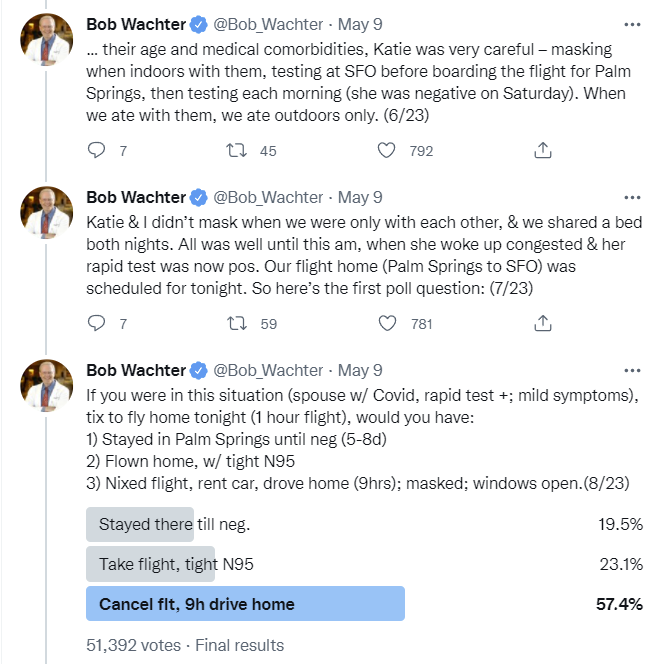The image size is (659, 664).
Task: Like the tweet with 781 likes
Action: [x=387, y=323]
